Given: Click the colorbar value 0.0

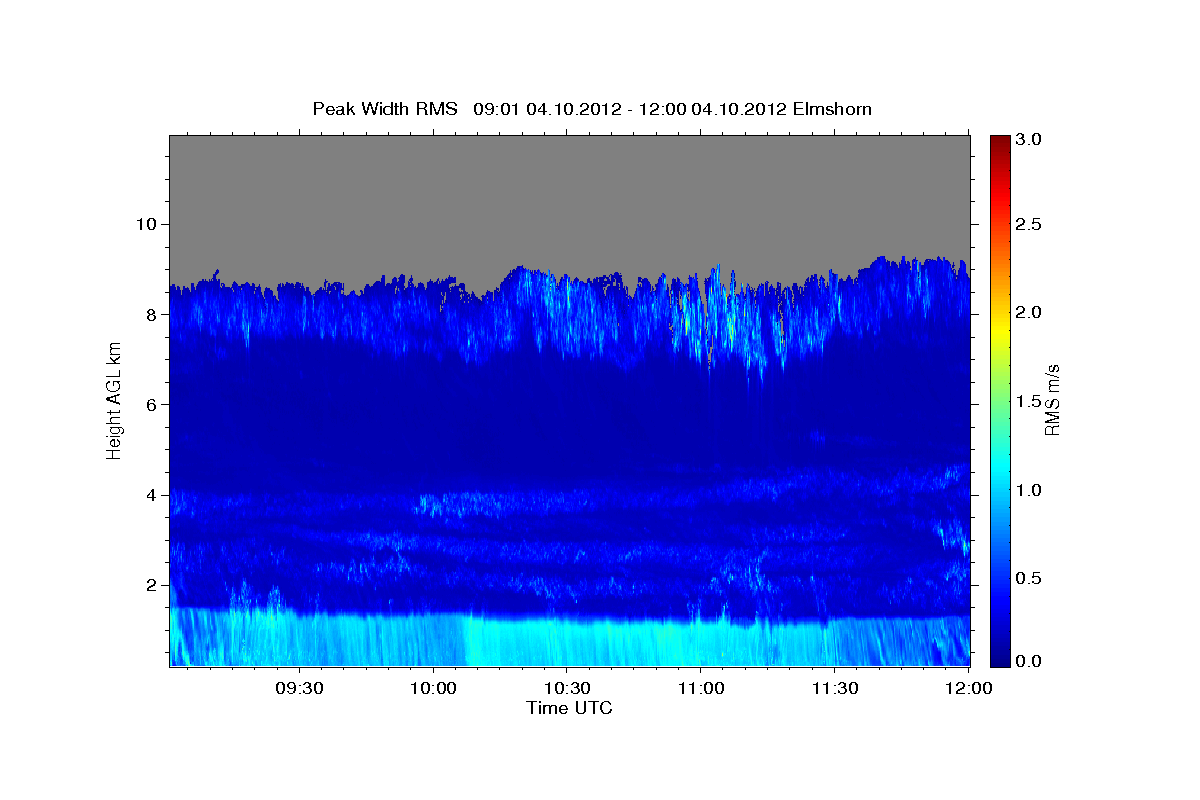Looking at the screenshot, I should (1030, 661).
